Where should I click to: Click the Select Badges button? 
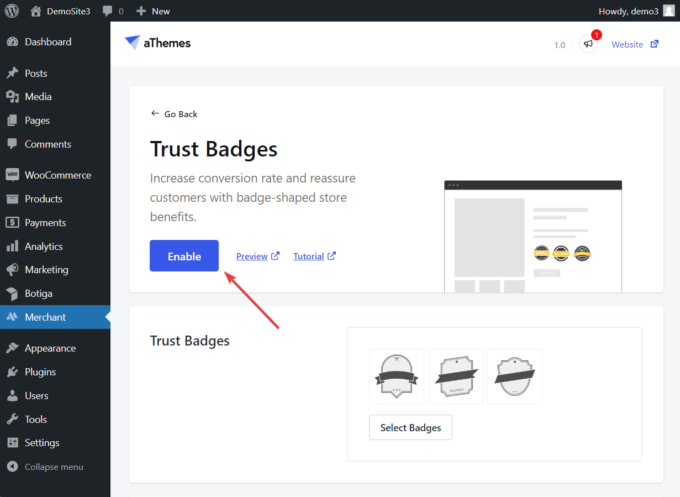click(410, 427)
